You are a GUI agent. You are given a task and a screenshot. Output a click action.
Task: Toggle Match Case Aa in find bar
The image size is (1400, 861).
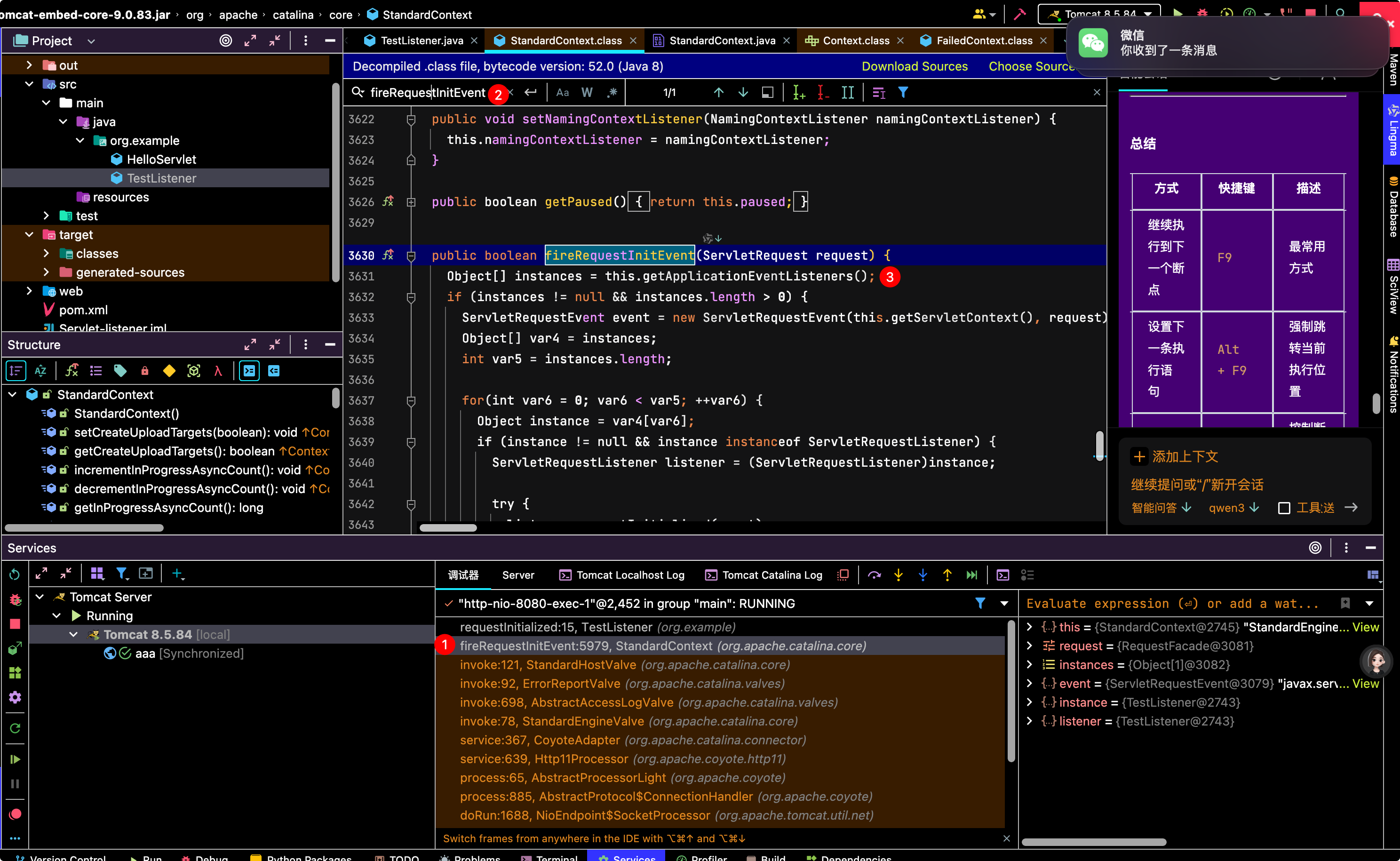[x=563, y=92]
